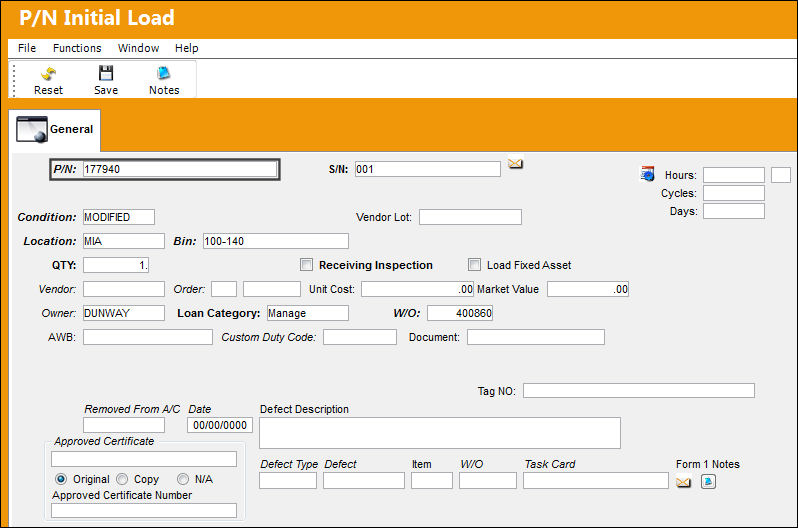Click the Defect Description text area

click(440, 433)
